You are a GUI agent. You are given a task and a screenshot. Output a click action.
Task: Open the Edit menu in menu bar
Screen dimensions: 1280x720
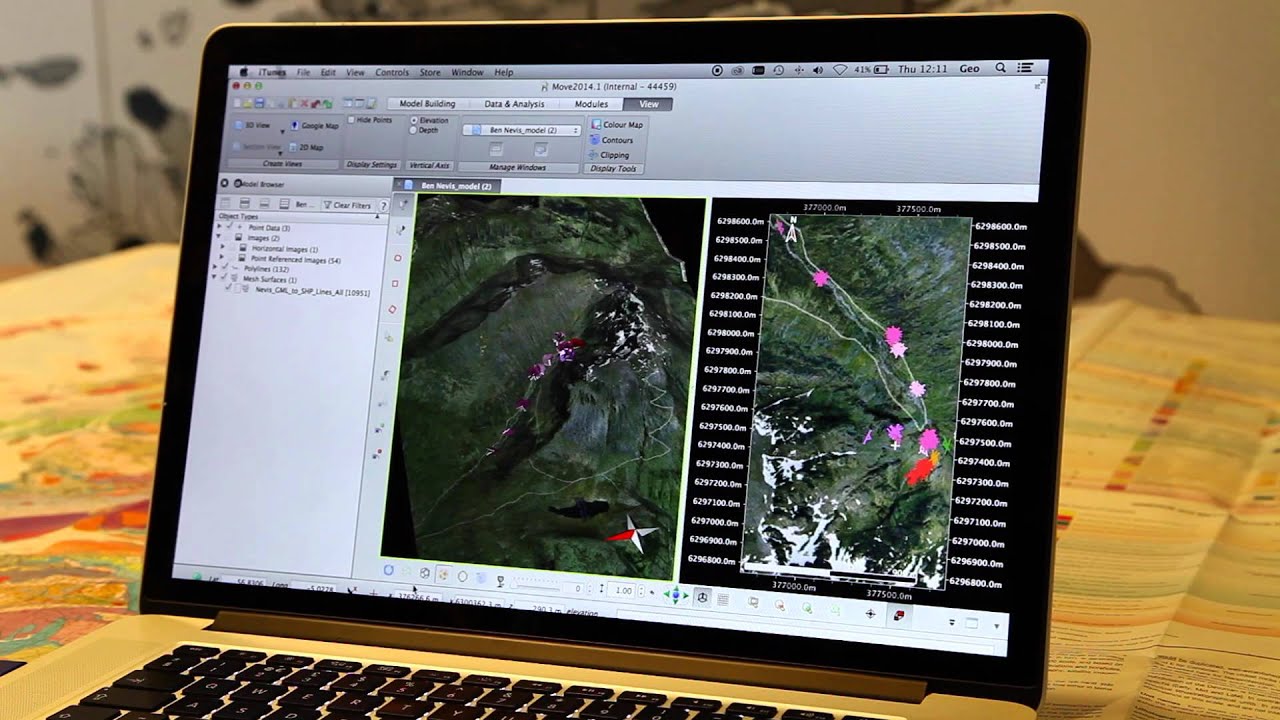point(327,72)
